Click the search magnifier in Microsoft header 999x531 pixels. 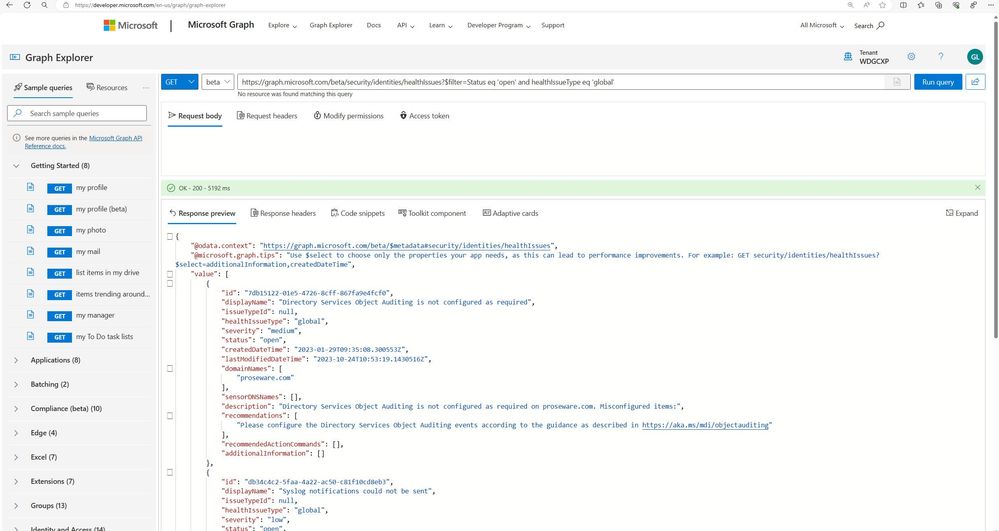[x=880, y=25]
